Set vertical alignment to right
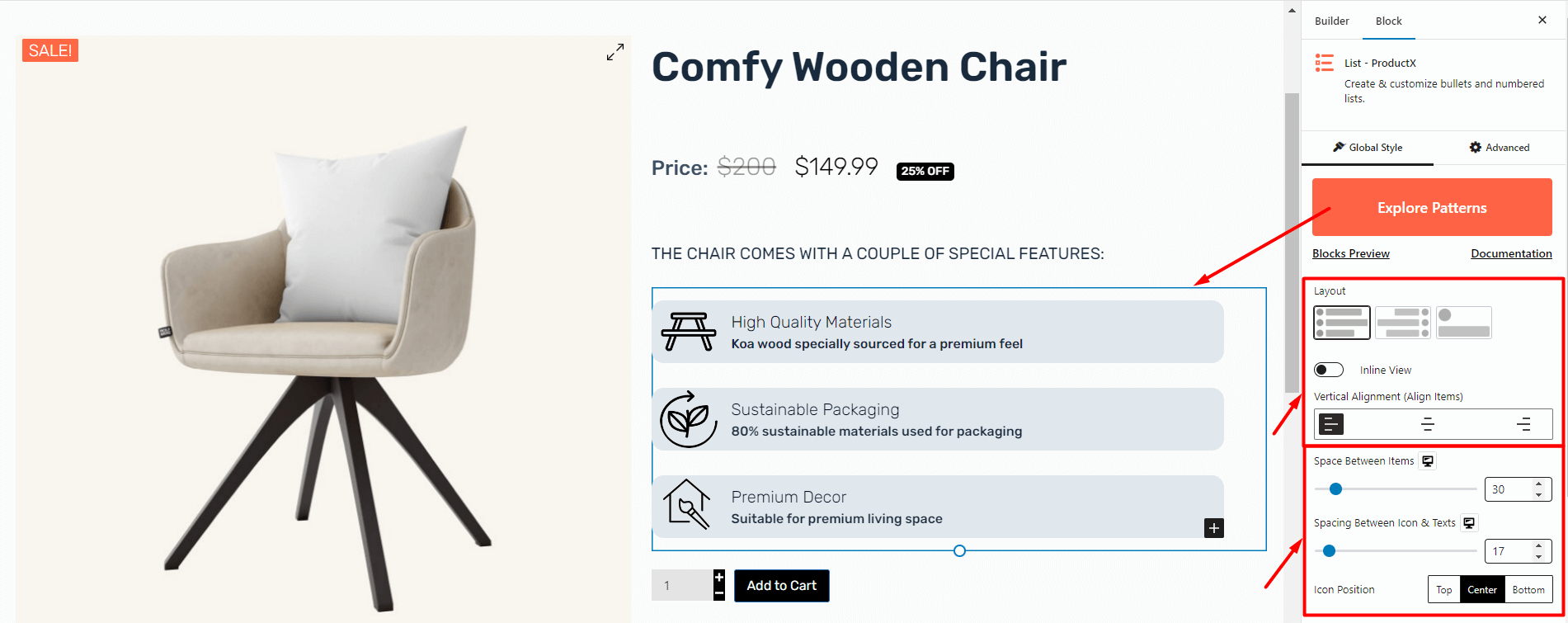Screen dimensions: 1568x623 point(1523,424)
